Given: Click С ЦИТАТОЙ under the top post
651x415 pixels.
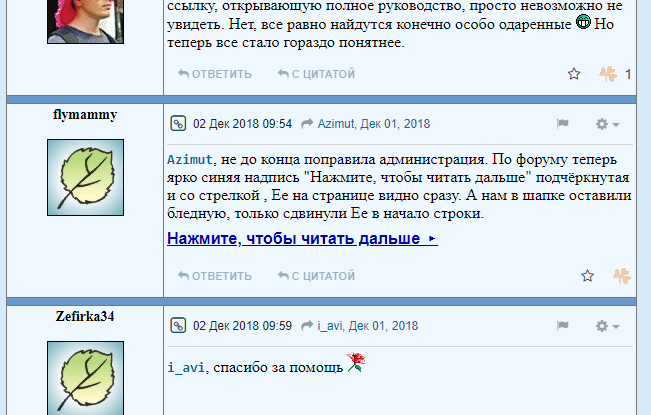Looking at the screenshot, I should pyautogui.click(x=316, y=74).
